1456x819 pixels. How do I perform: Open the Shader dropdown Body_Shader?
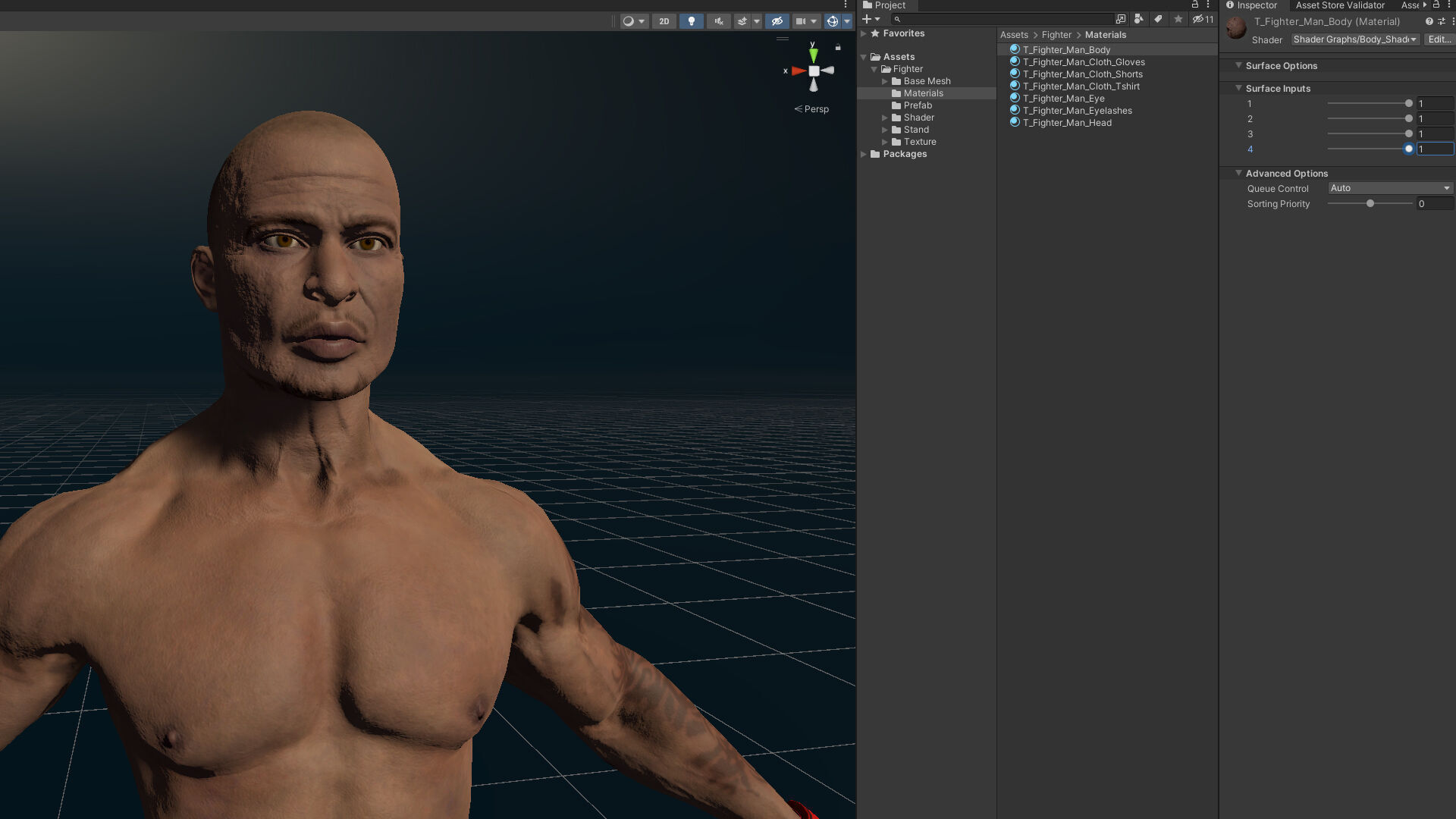(1354, 39)
